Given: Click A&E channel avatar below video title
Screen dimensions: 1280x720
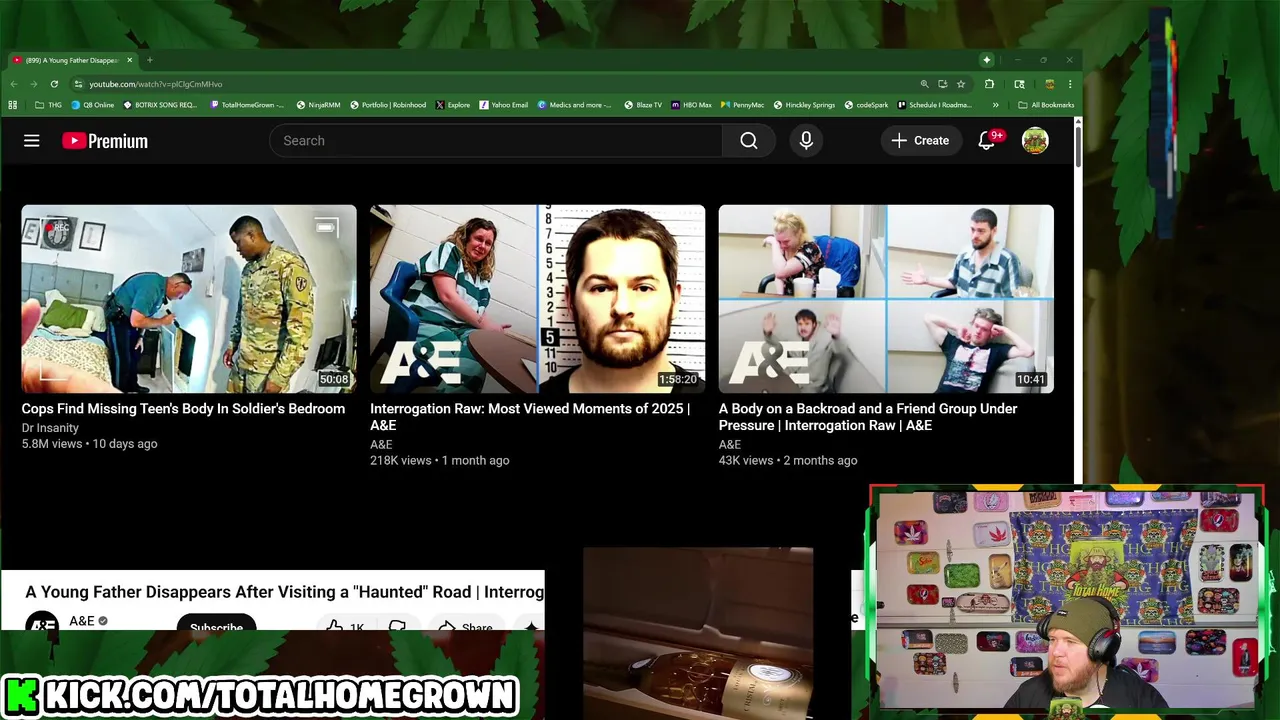Looking at the screenshot, I should click(42, 621).
